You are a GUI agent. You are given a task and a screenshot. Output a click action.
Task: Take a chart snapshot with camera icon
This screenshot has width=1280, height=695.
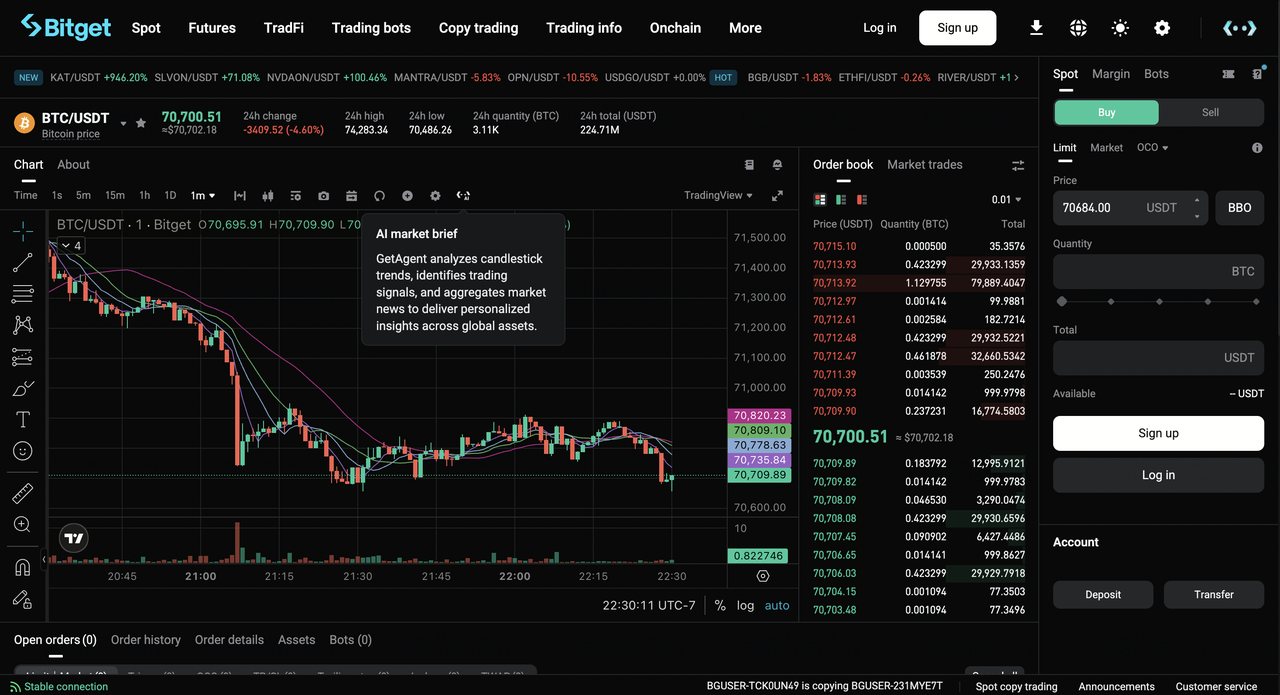323,196
